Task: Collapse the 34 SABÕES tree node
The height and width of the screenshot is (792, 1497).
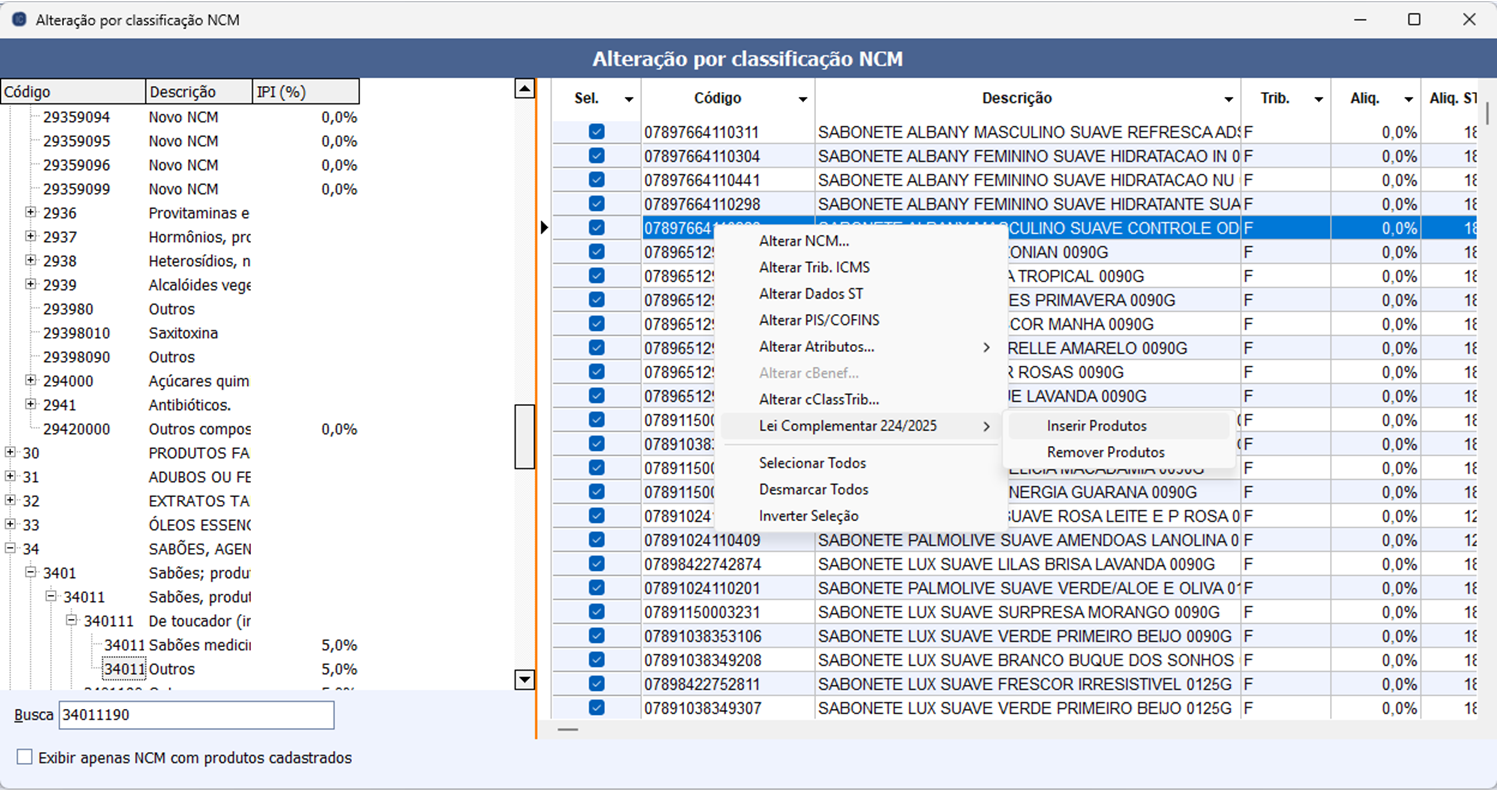Action: coord(10,549)
